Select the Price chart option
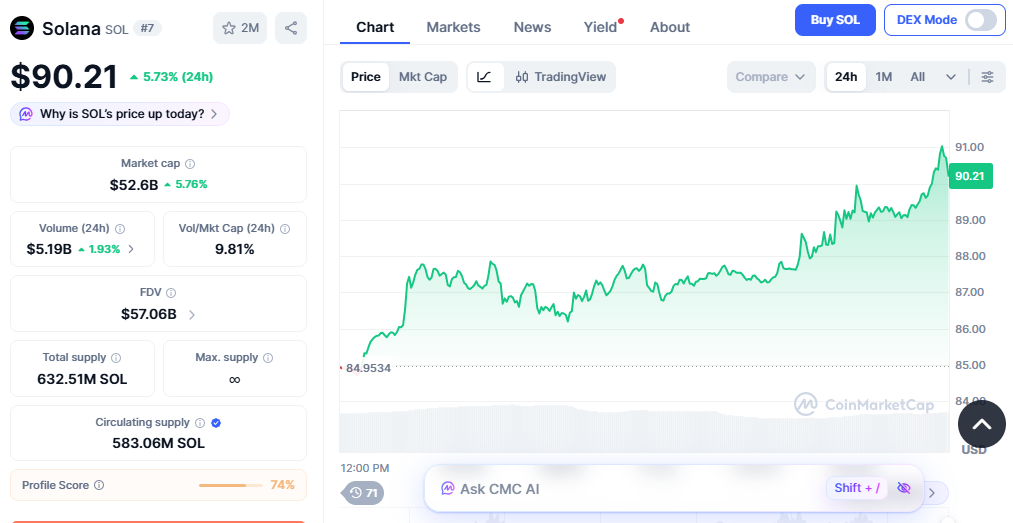Viewport: 1013px width, 523px height. tap(366, 77)
